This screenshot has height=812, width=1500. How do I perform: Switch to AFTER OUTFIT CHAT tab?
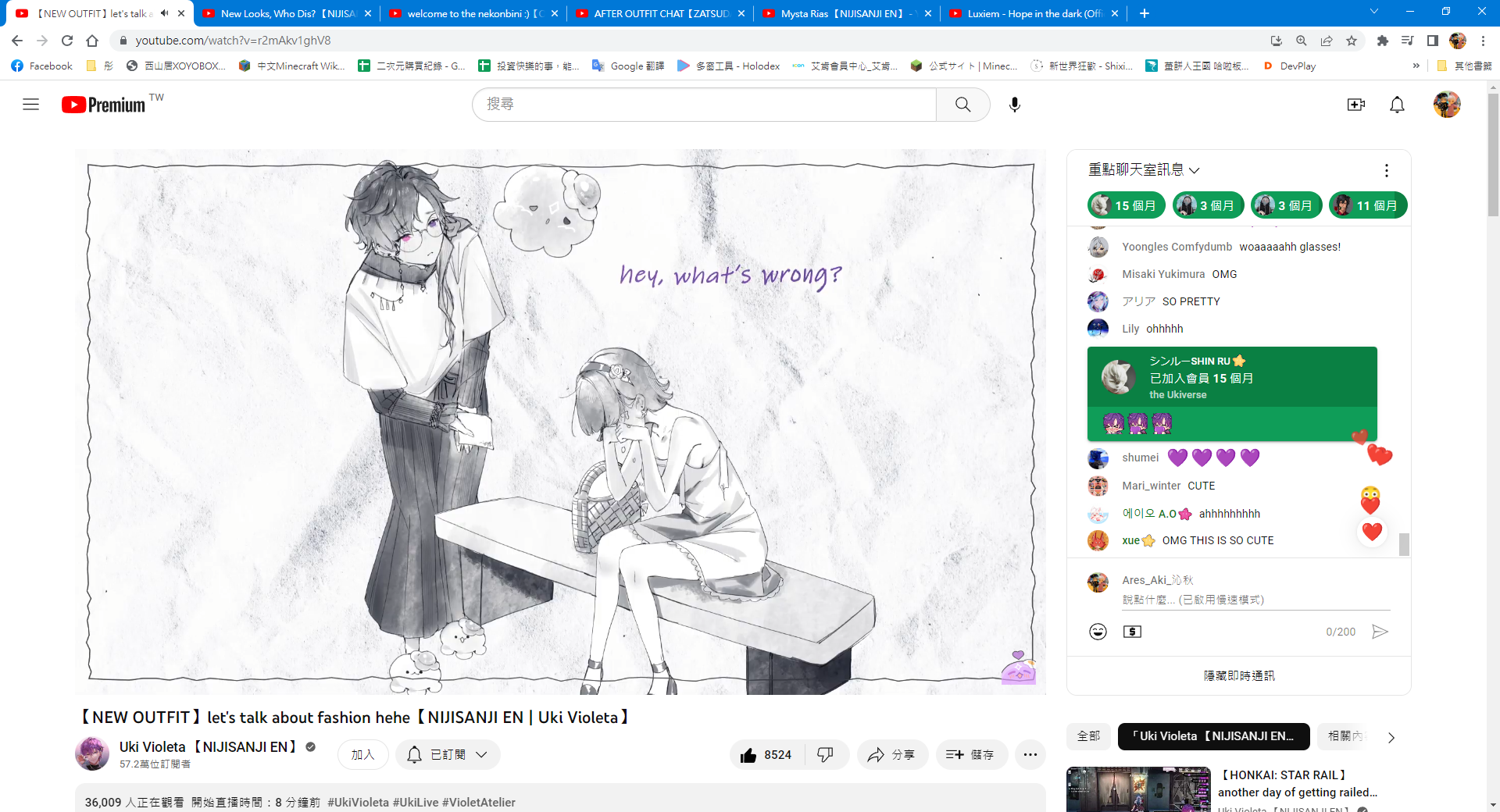[x=660, y=13]
